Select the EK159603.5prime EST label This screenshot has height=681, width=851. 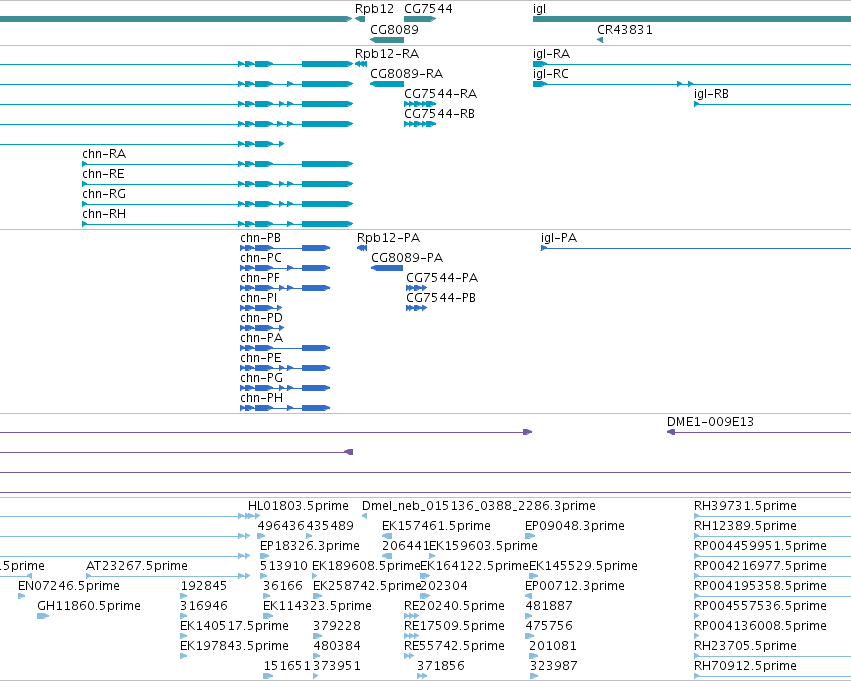point(484,546)
